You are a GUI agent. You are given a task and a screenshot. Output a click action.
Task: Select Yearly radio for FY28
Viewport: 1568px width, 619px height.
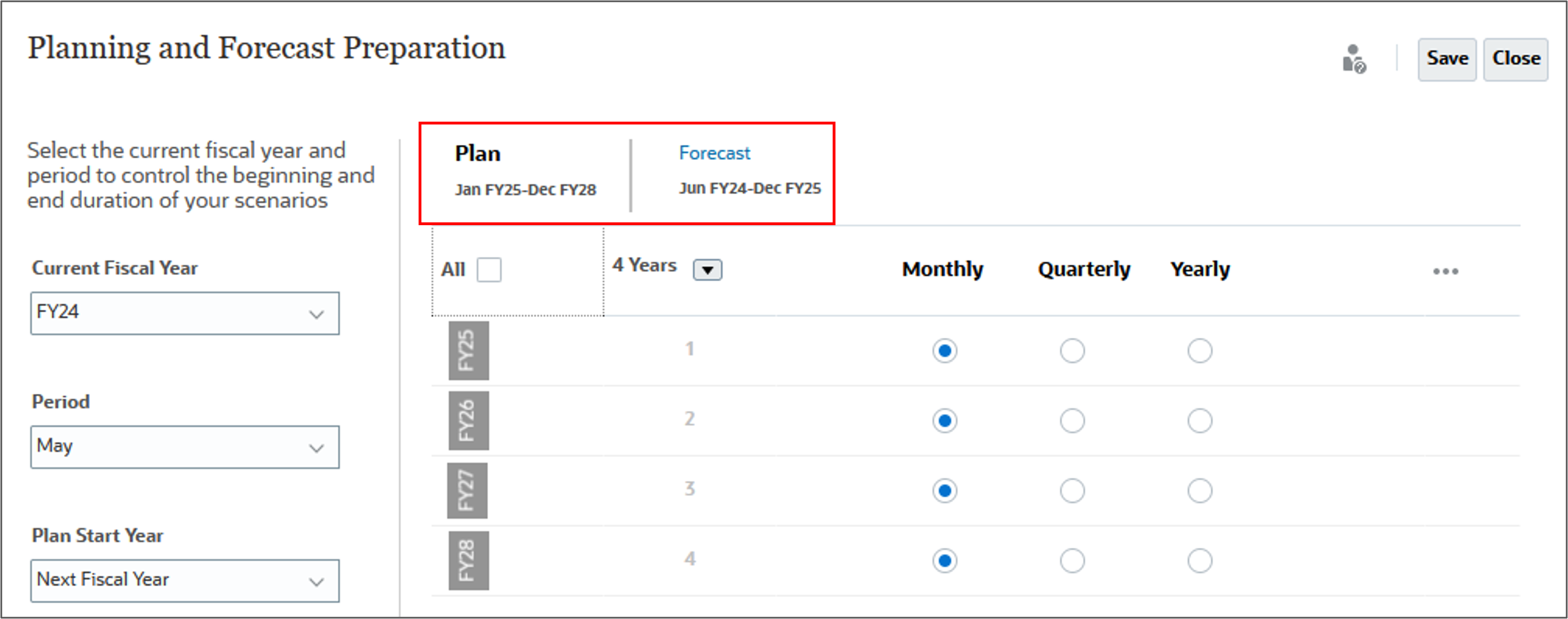[1199, 561]
